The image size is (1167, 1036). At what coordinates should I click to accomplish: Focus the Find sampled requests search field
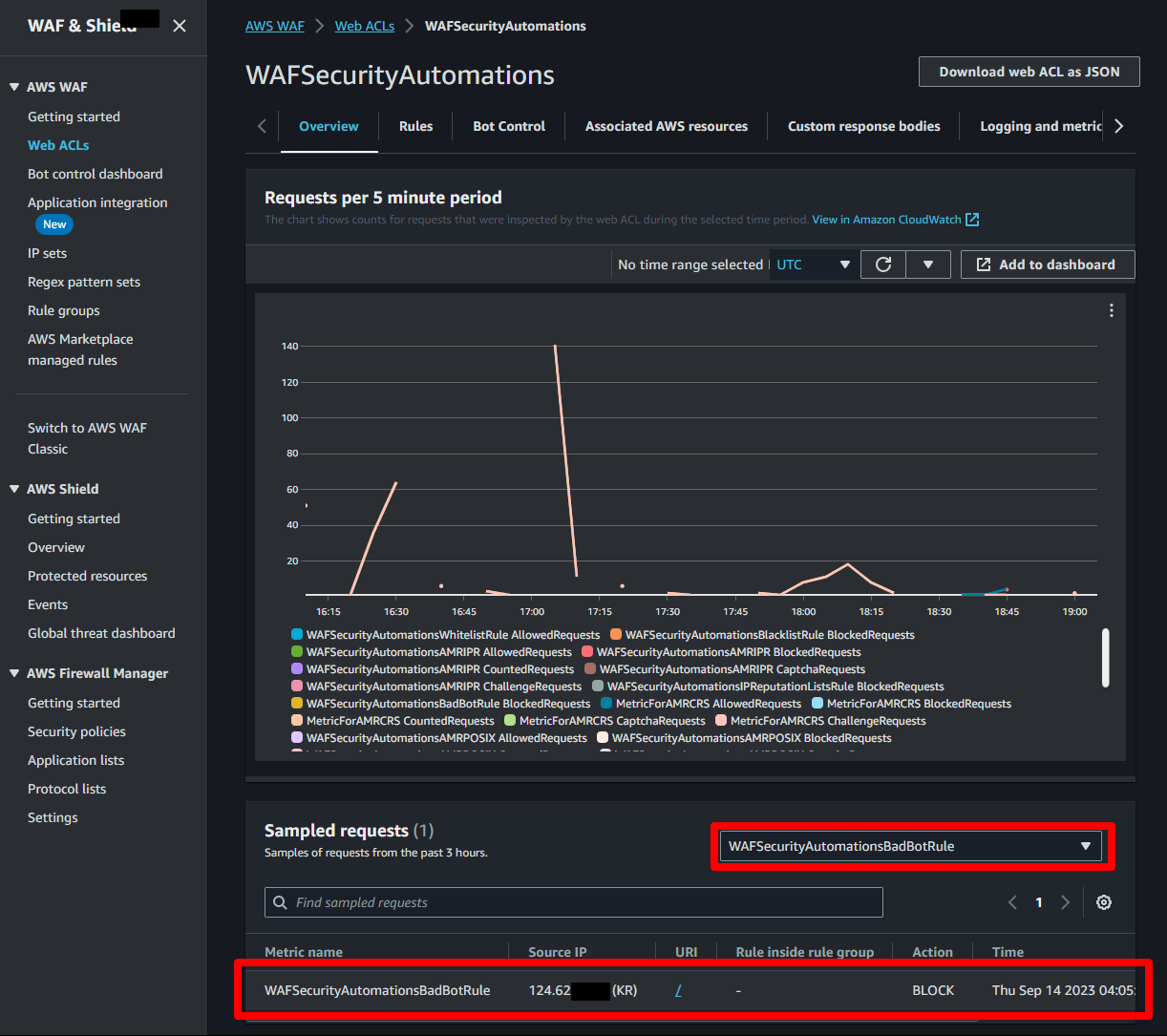574,902
